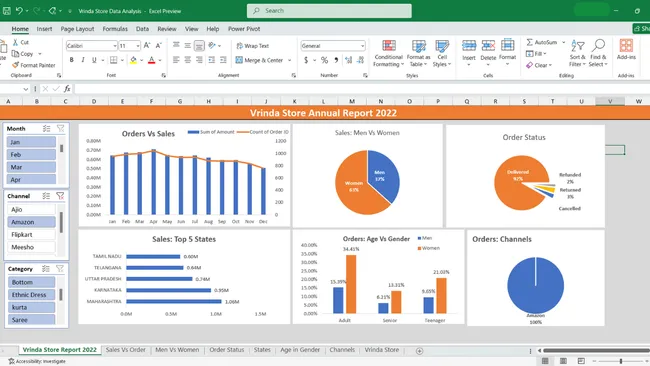This screenshot has height=366, width=650.
Task: Open the Insert ribbon tab
Action: (44, 29)
